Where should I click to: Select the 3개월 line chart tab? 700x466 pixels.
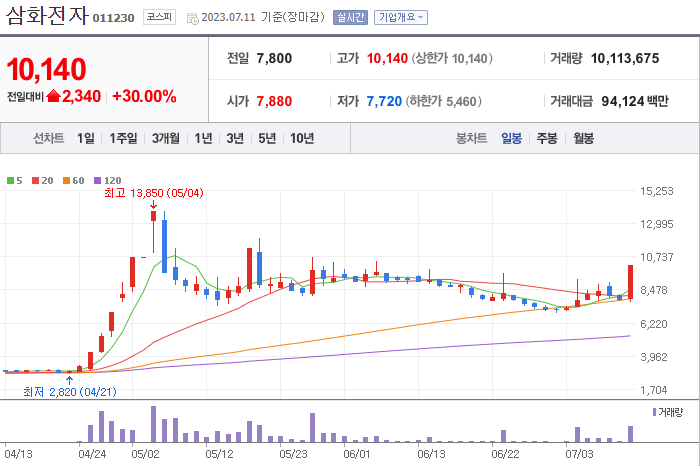[166, 138]
